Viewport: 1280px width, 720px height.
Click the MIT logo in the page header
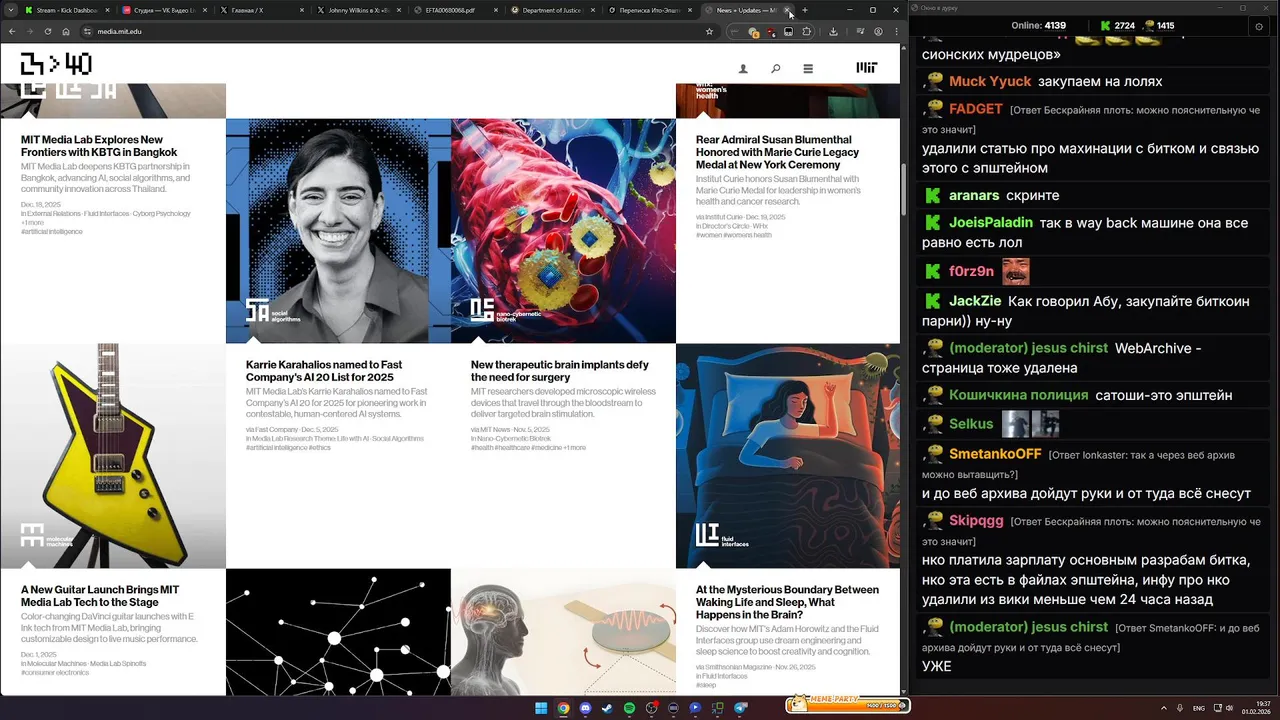point(867,68)
